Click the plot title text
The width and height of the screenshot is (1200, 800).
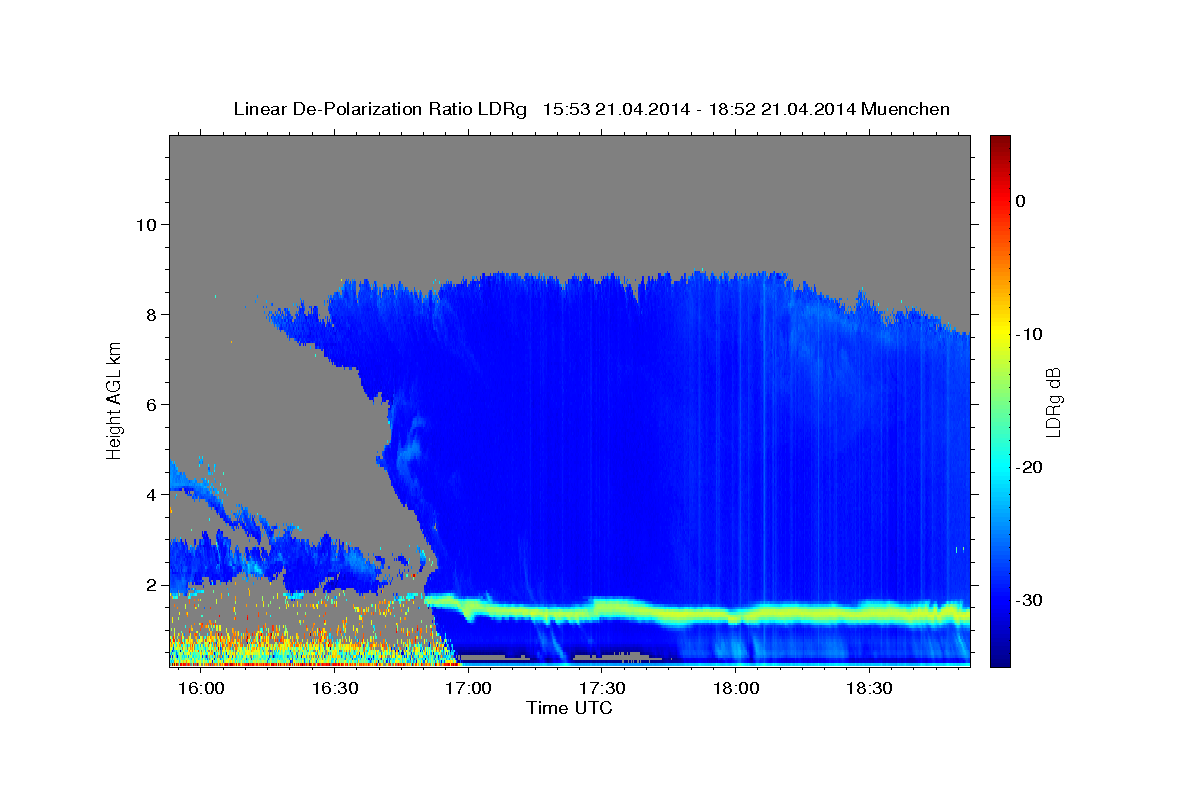tap(591, 109)
